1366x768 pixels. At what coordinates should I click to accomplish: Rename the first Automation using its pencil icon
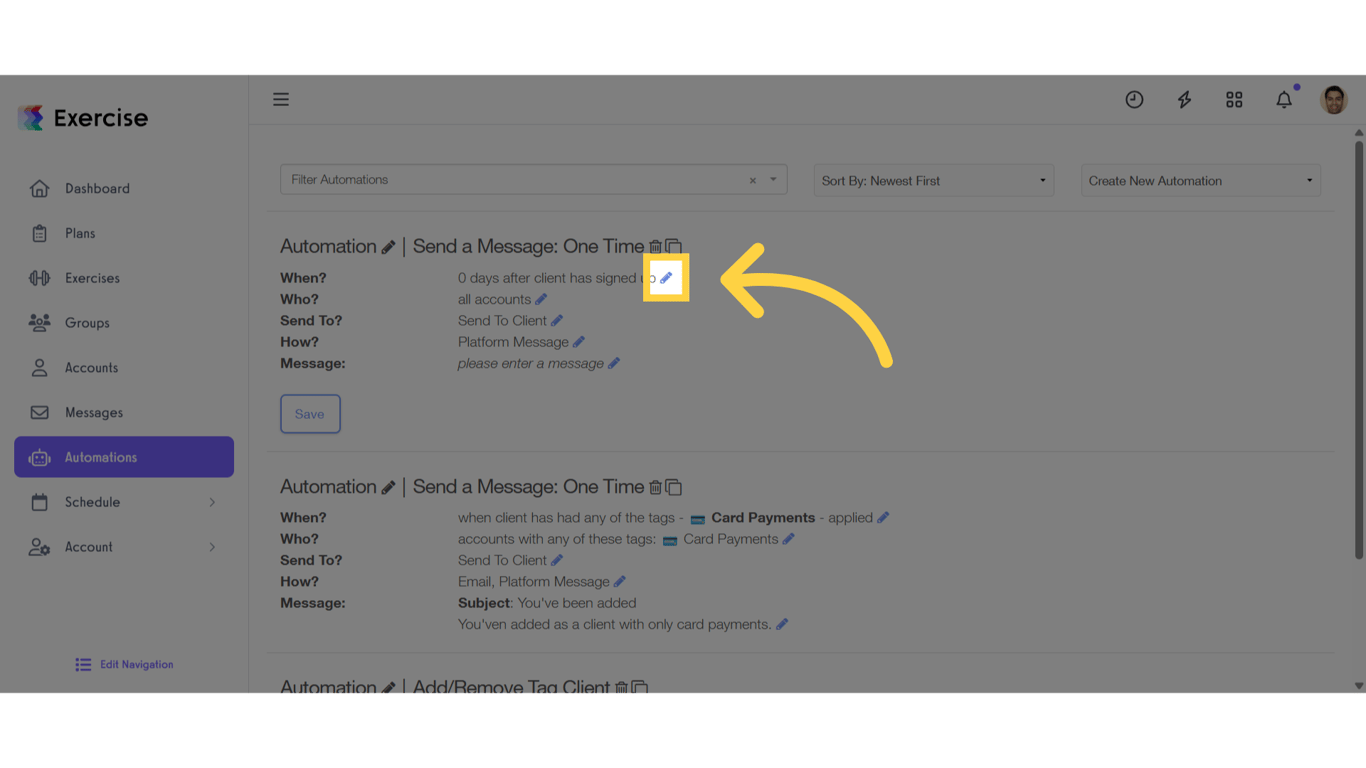coord(390,245)
